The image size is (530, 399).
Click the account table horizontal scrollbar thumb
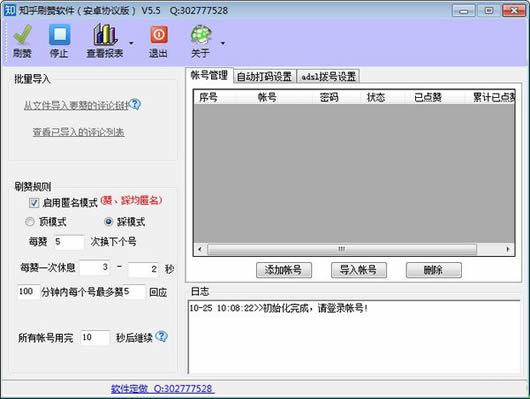pyautogui.click(x=342, y=250)
